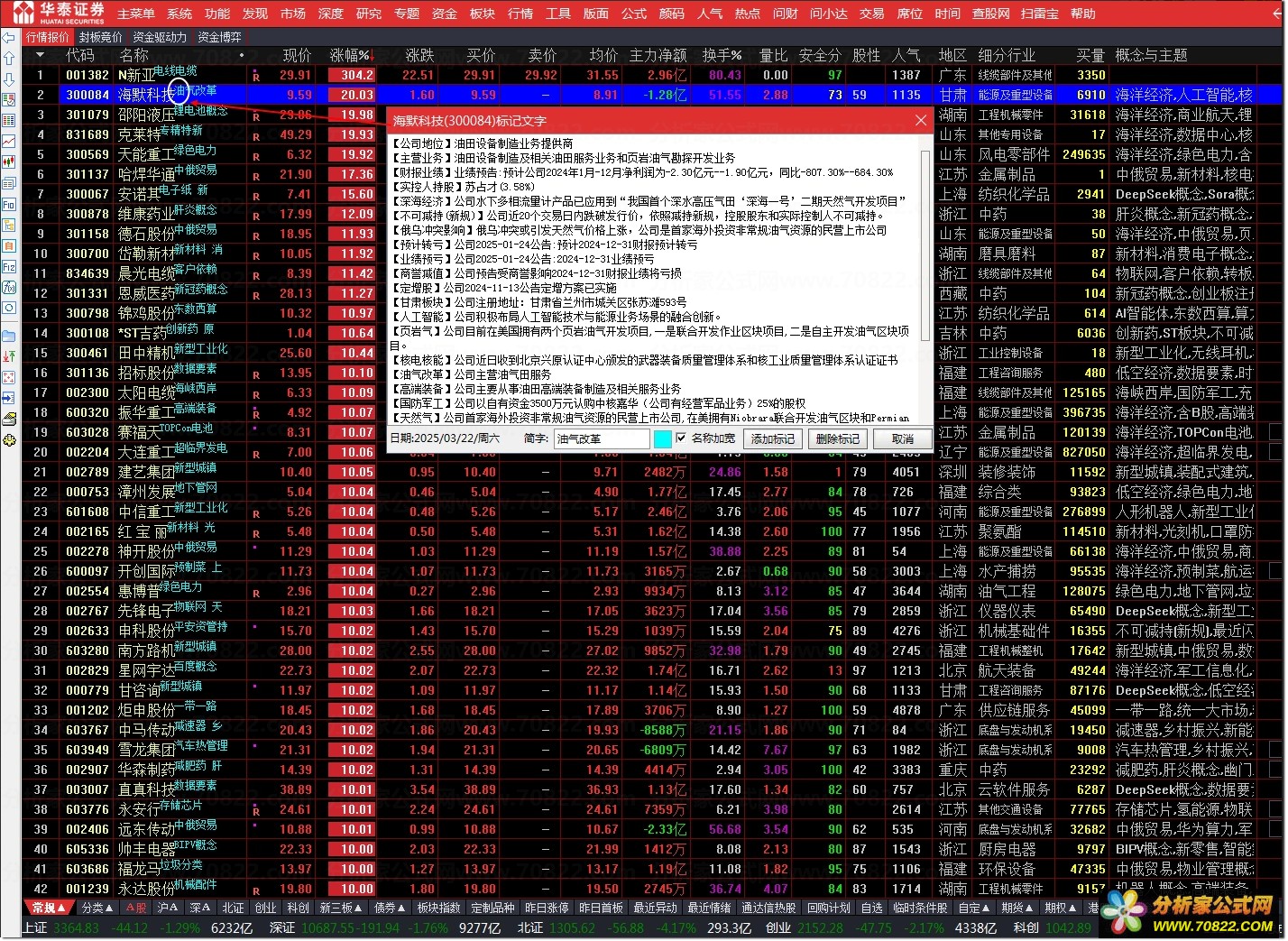Sort by the 涨幅% column header arrow

point(371,56)
